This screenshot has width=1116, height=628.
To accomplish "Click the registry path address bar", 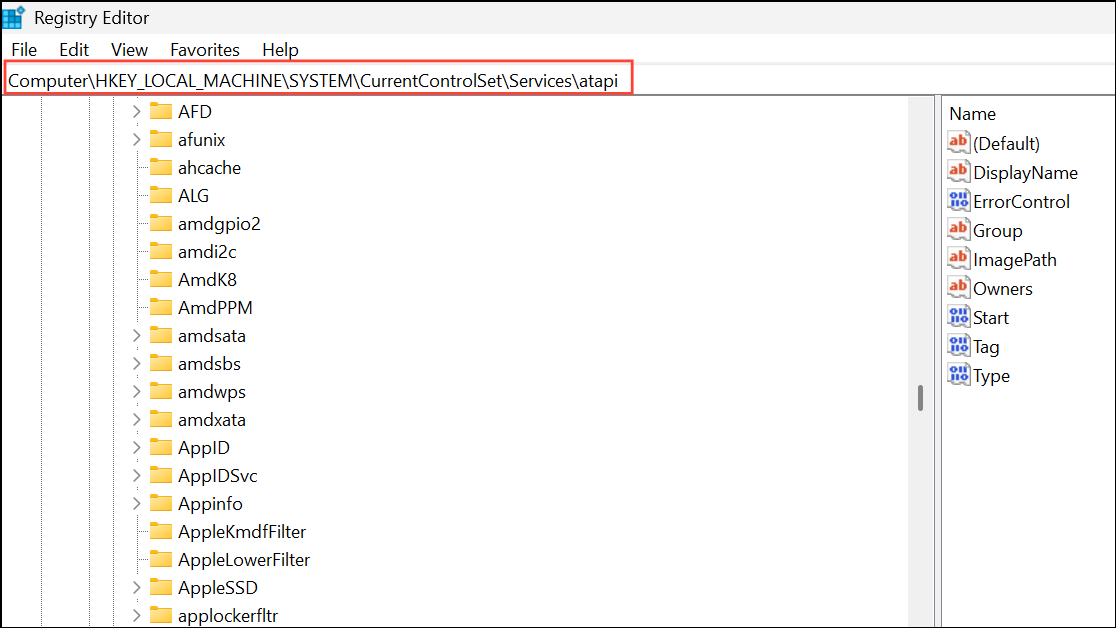I will (x=320, y=80).
